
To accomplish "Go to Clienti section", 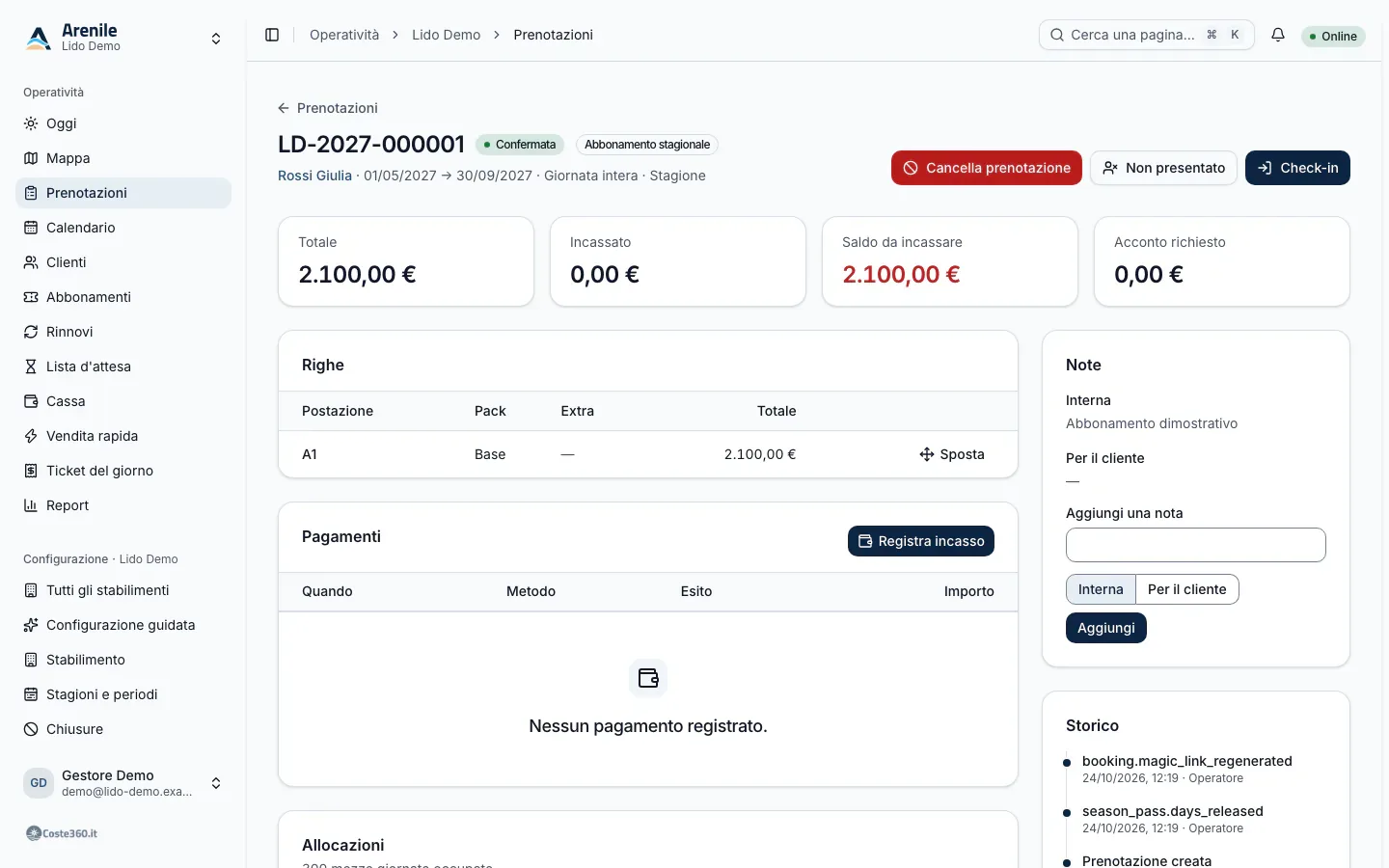I will [123, 262].
